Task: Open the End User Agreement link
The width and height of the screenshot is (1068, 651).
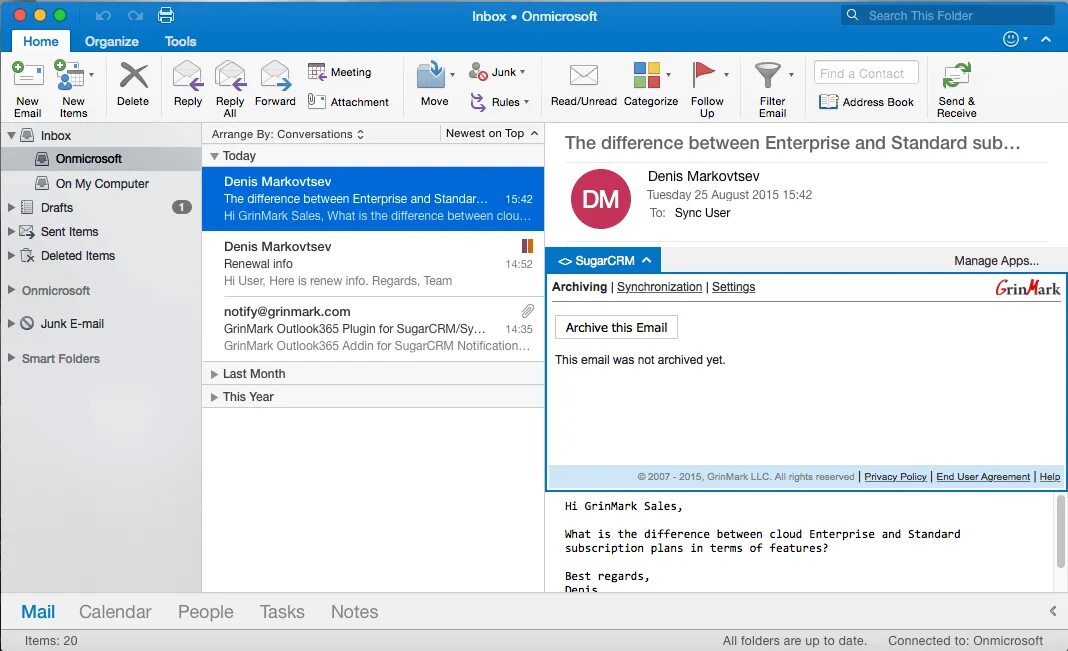Action: tap(983, 477)
